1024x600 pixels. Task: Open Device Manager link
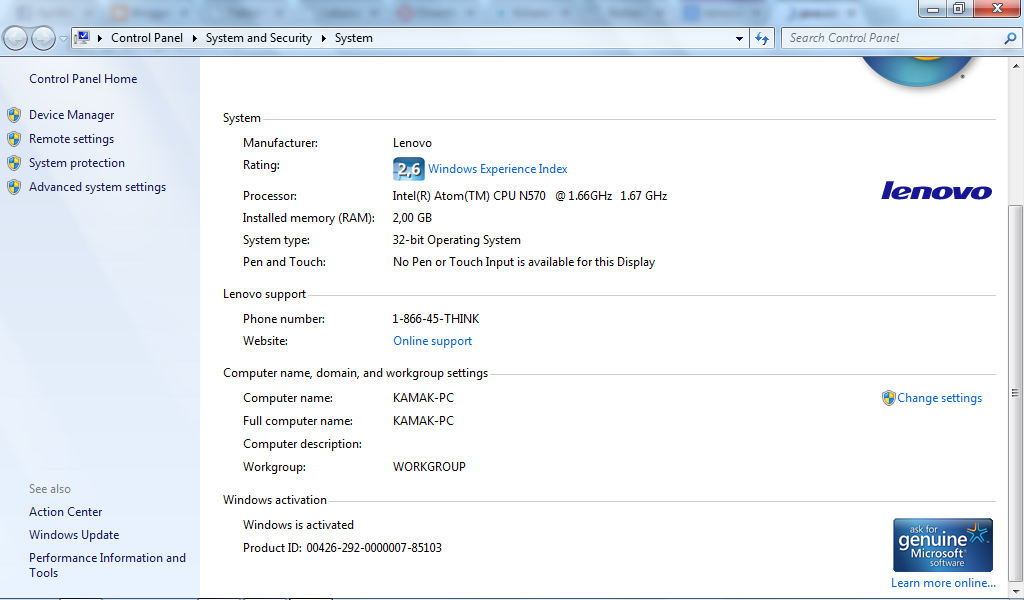(x=71, y=114)
